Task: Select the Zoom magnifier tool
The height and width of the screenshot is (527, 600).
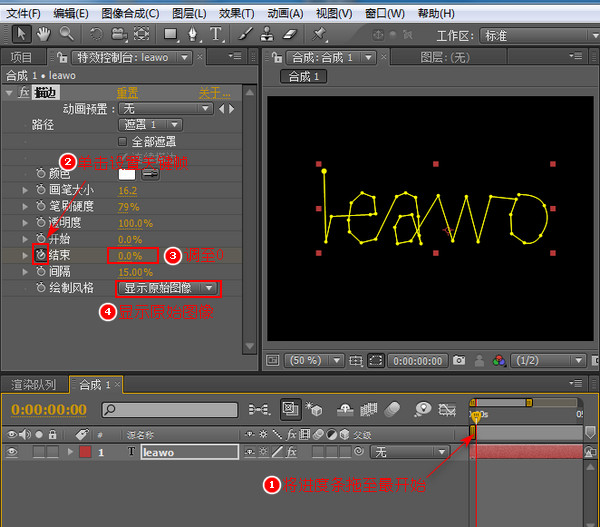Action: coord(67,34)
